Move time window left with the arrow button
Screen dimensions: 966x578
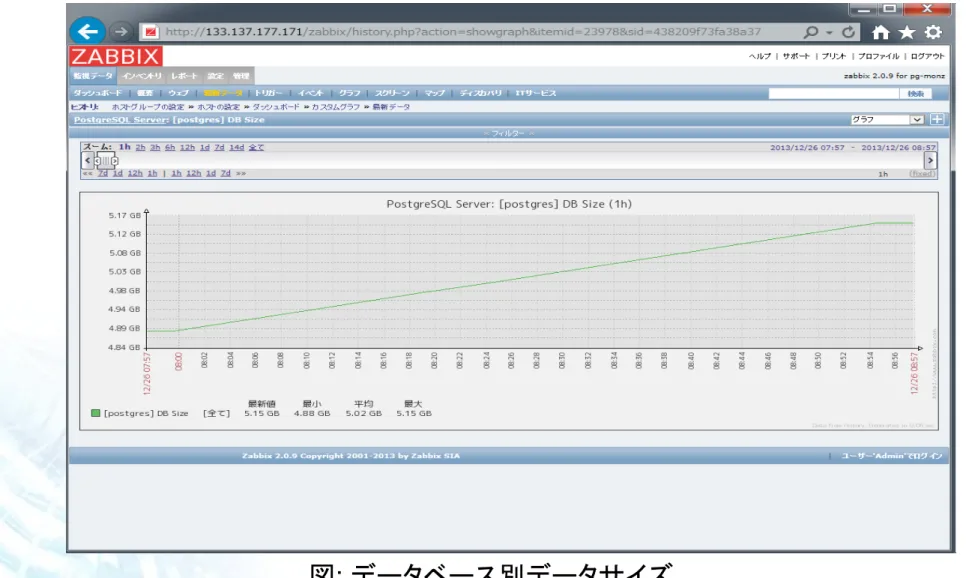tap(87, 161)
